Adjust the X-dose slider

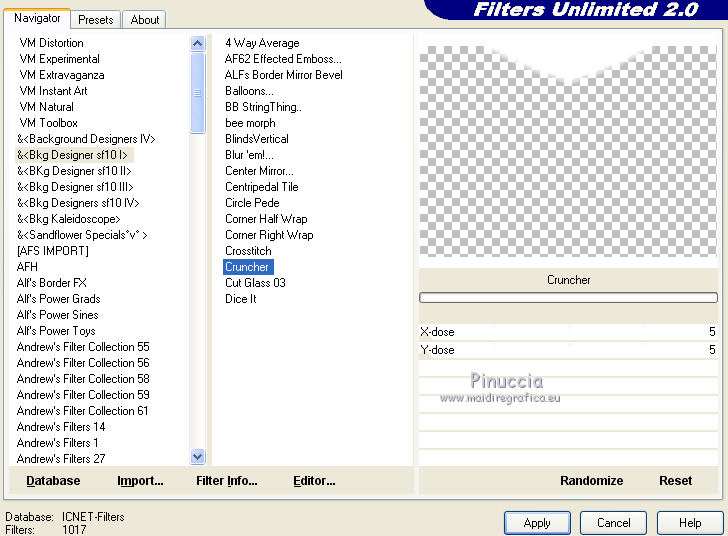point(568,332)
